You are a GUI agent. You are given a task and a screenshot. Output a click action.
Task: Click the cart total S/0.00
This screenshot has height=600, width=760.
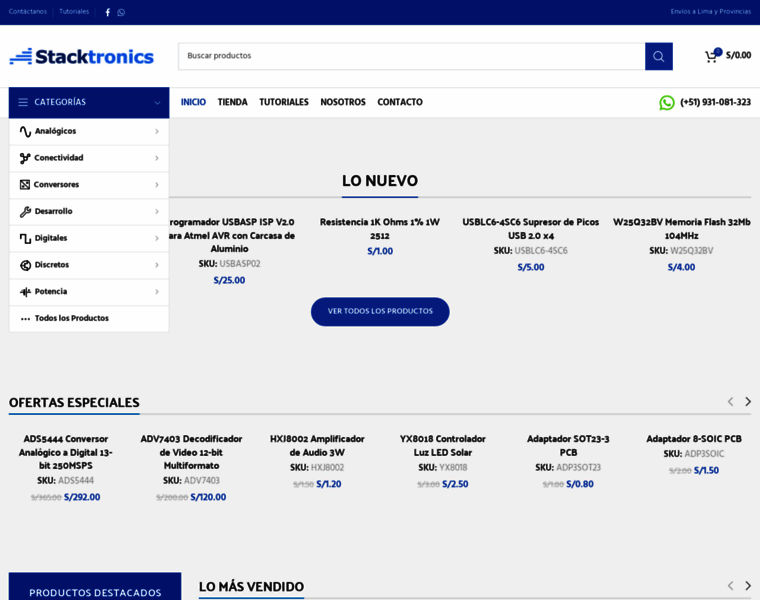(738, 56)
